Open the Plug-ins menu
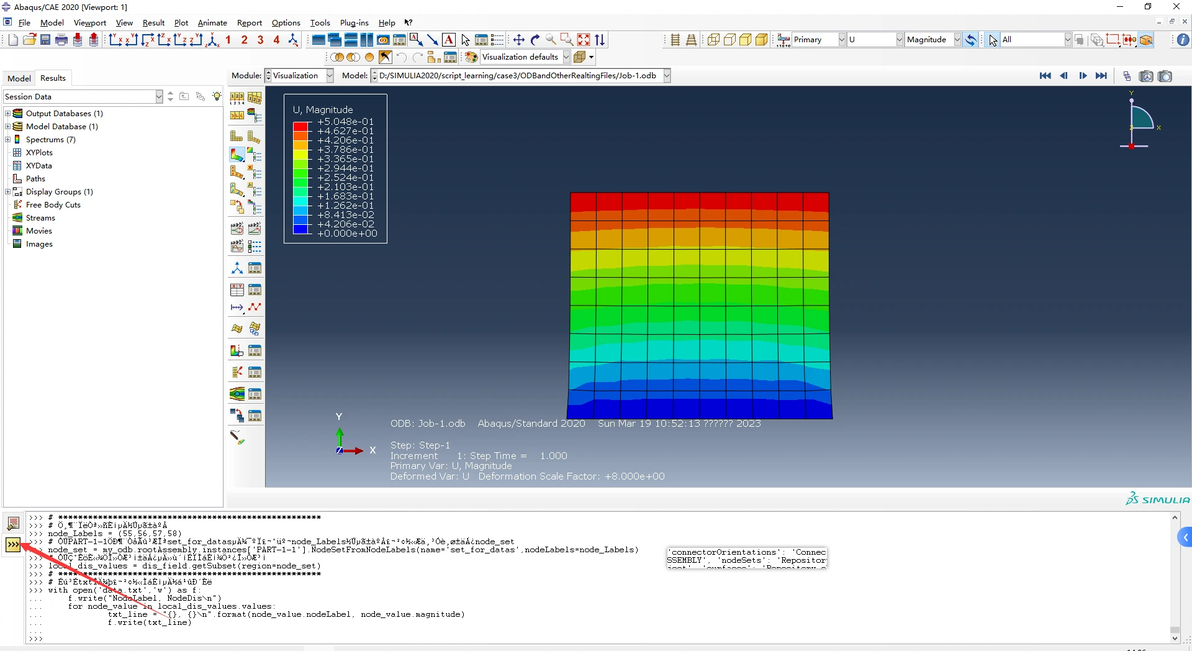 (354, 22)
